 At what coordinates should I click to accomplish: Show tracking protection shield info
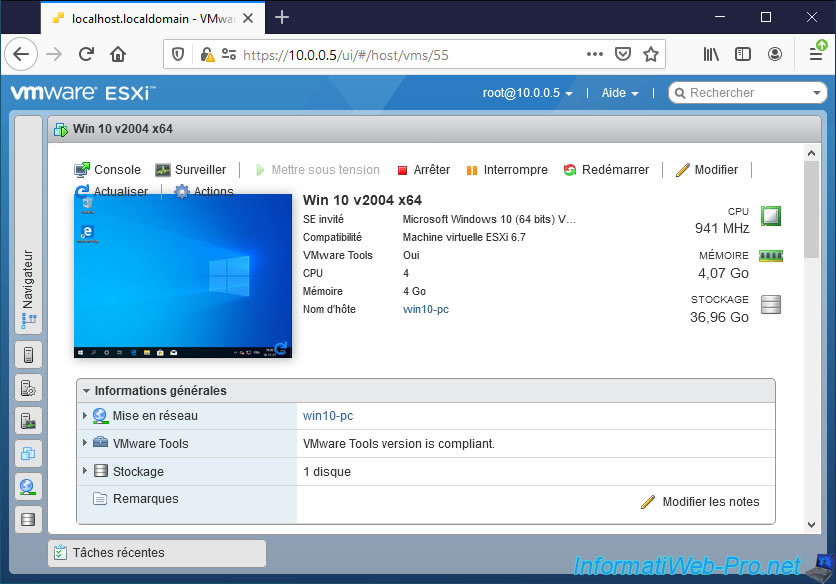(x=178, y=54)
